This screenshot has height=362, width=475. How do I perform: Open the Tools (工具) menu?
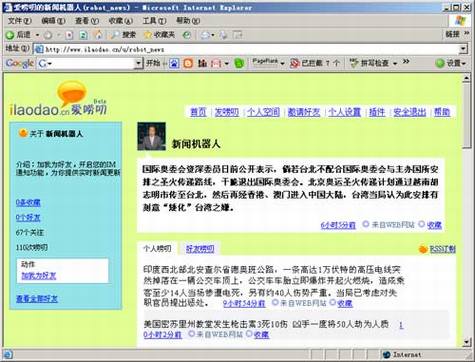point(154,21)
